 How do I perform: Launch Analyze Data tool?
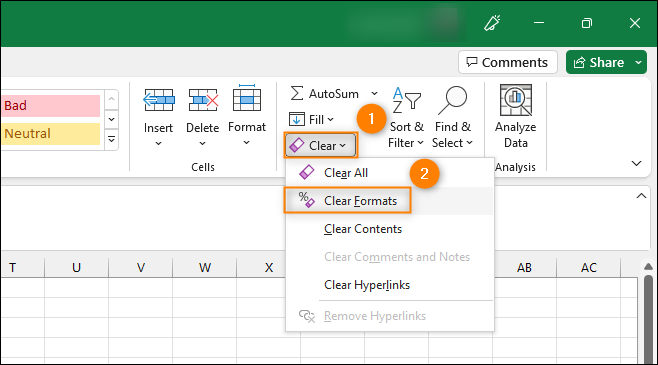click(516, 117)
